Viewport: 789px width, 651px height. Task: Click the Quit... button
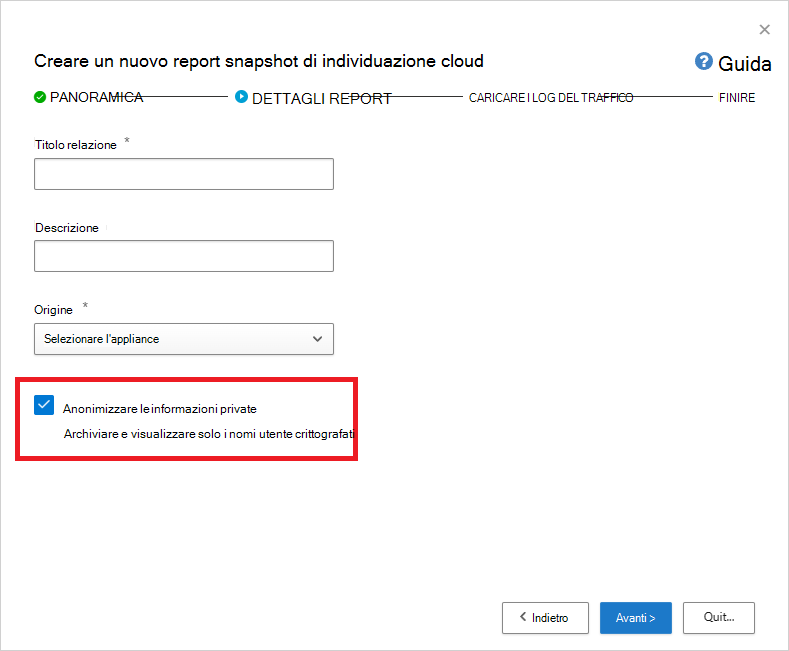tap(719, 618)
